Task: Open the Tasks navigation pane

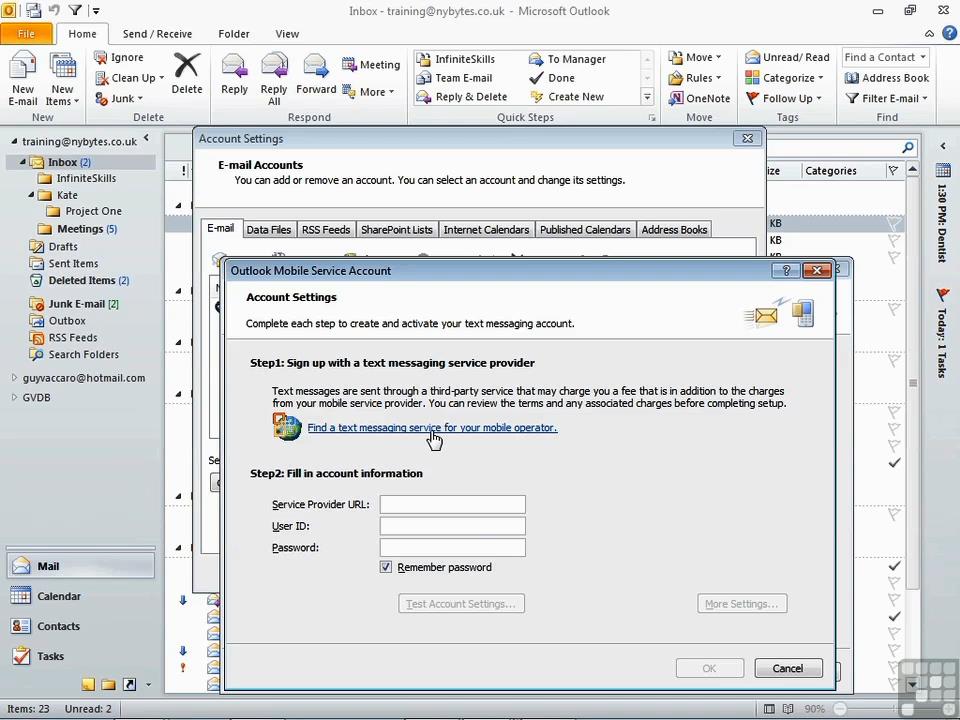Action: click(80, 656)
